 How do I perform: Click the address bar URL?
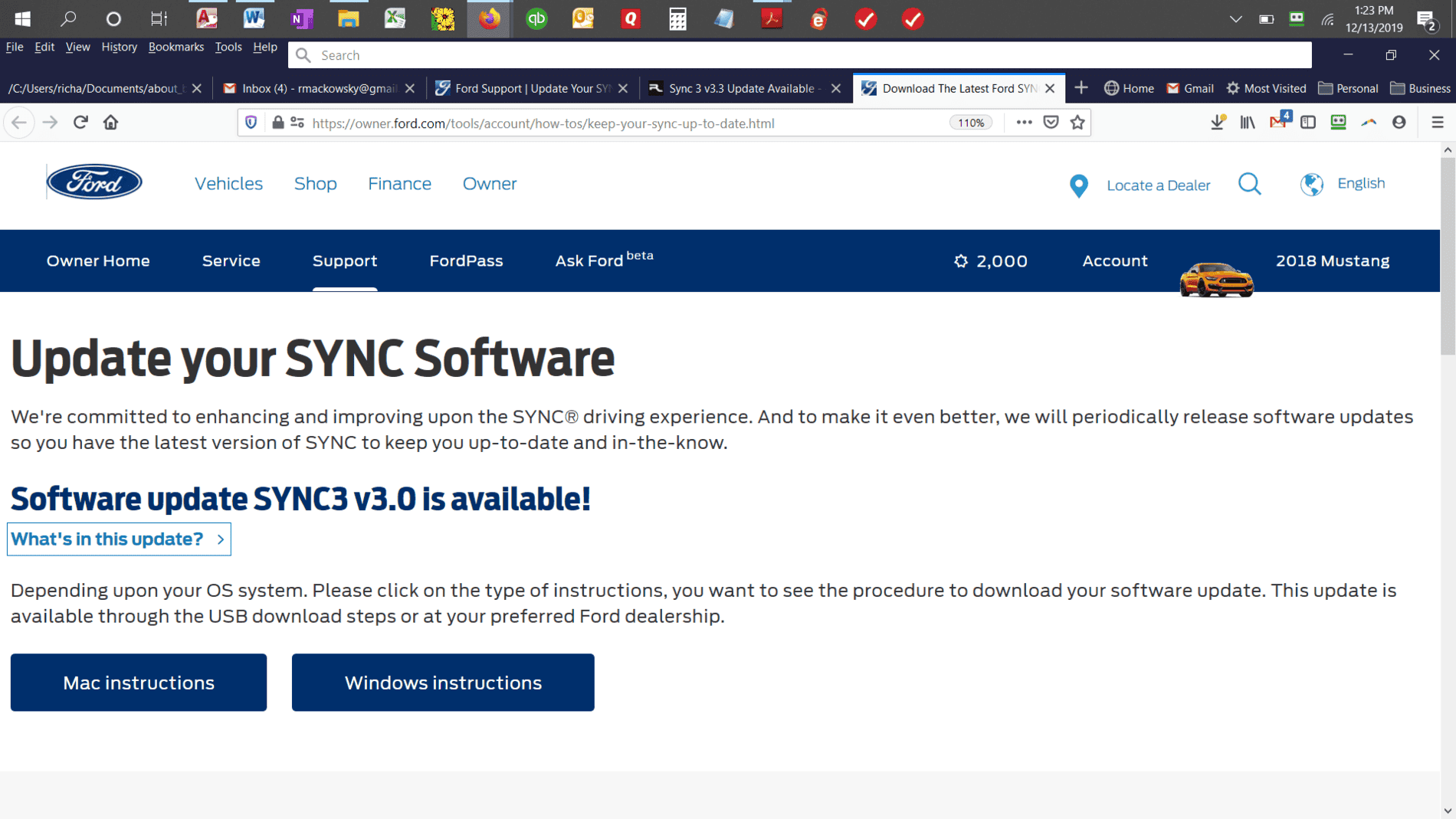point(543,123)
